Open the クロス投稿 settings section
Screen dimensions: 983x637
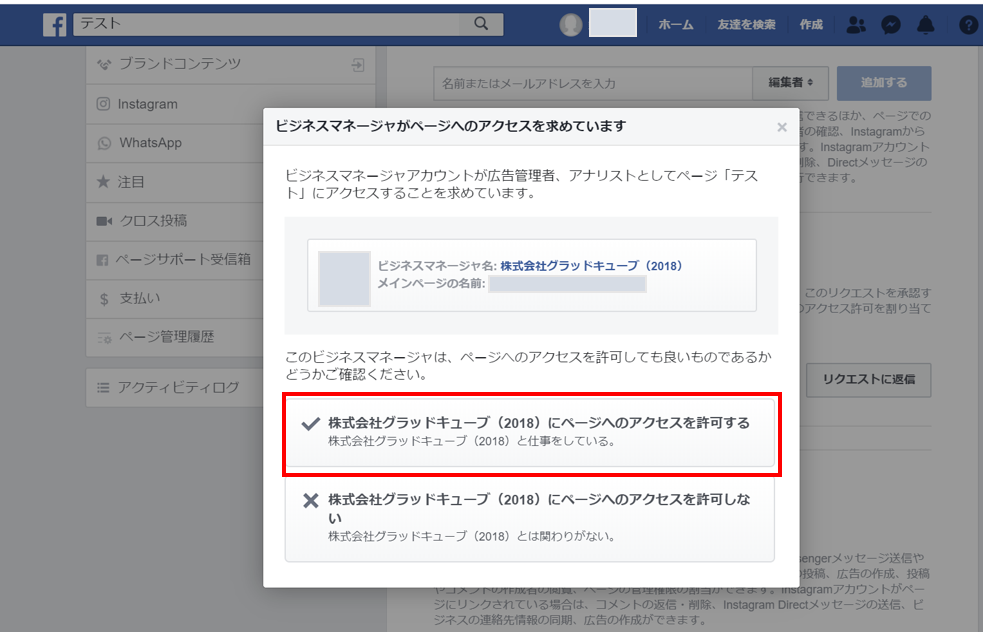(174, 221)
